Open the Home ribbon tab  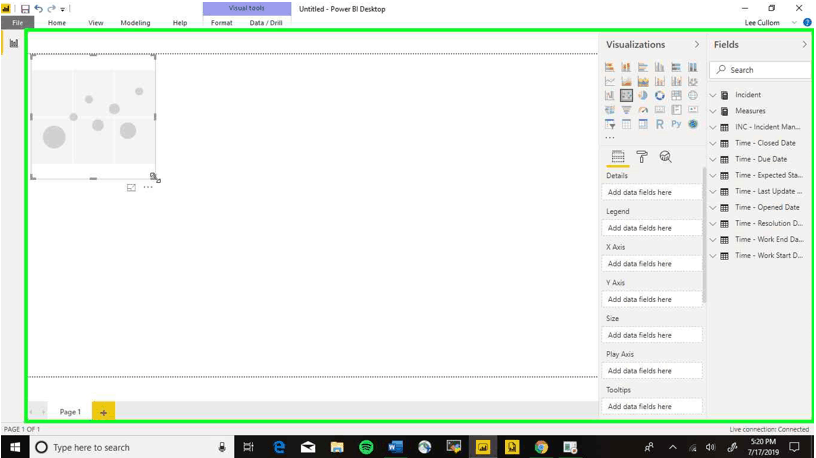(x=57, y=22)
